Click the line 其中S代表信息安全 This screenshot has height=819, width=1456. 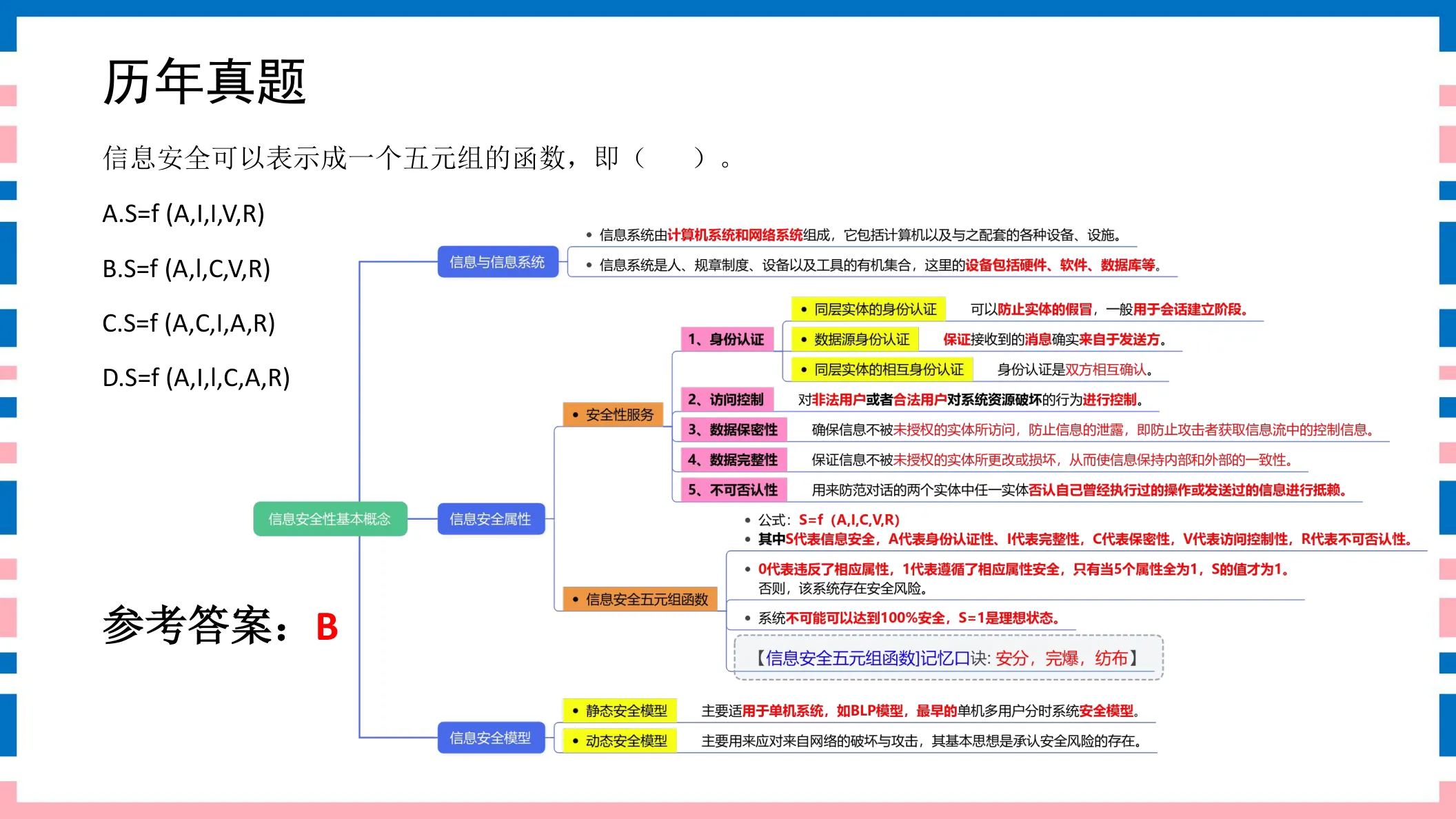click(x=1085, y=539)
